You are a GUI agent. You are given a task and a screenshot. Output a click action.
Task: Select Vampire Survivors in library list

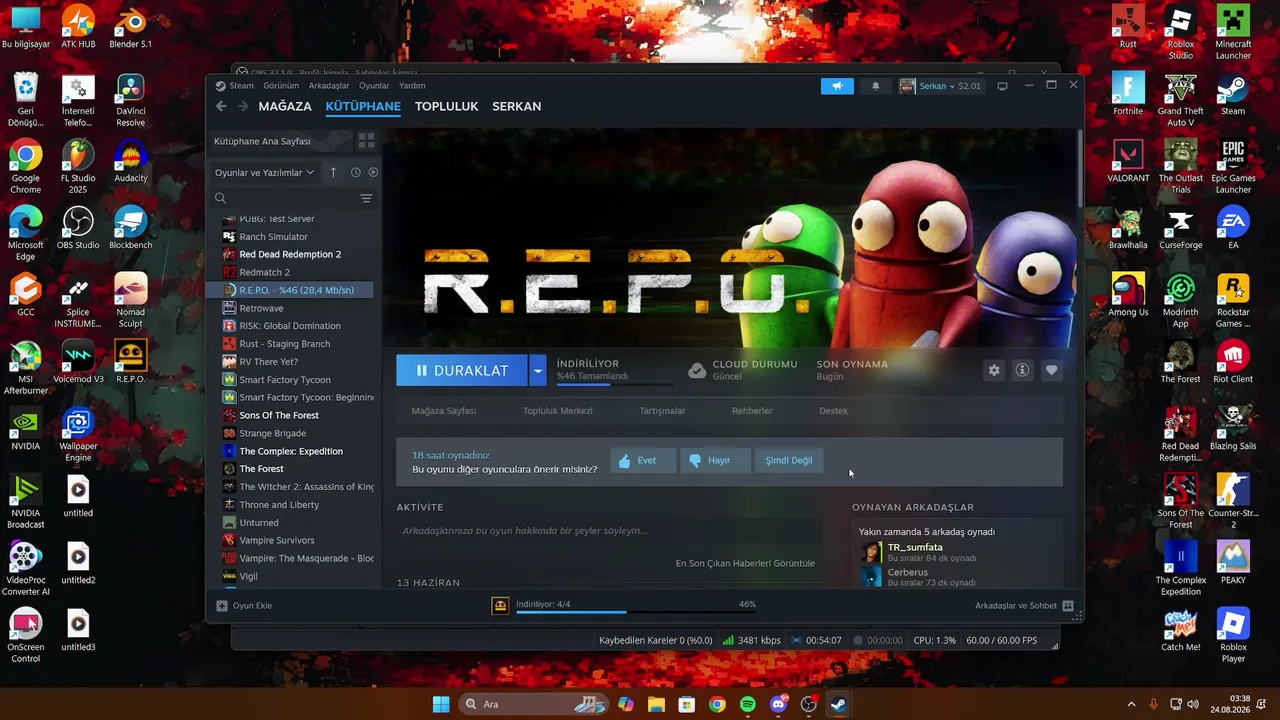[277, 540]
